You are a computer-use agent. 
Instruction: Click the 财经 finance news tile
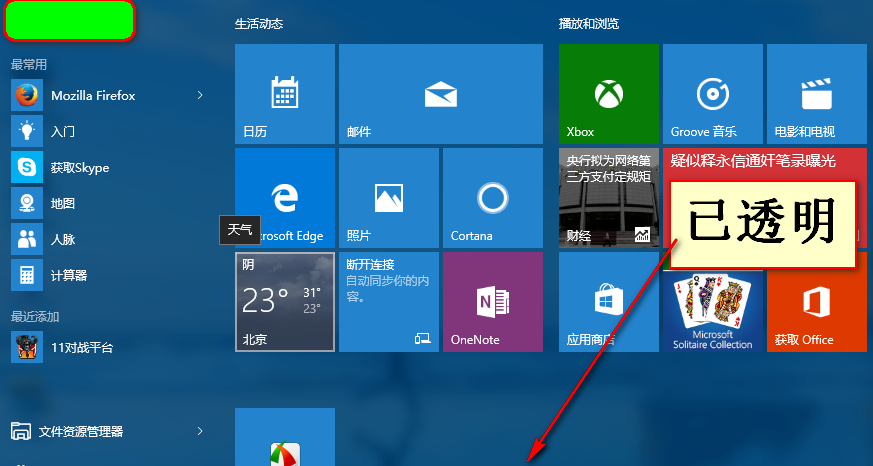[608, 198]
